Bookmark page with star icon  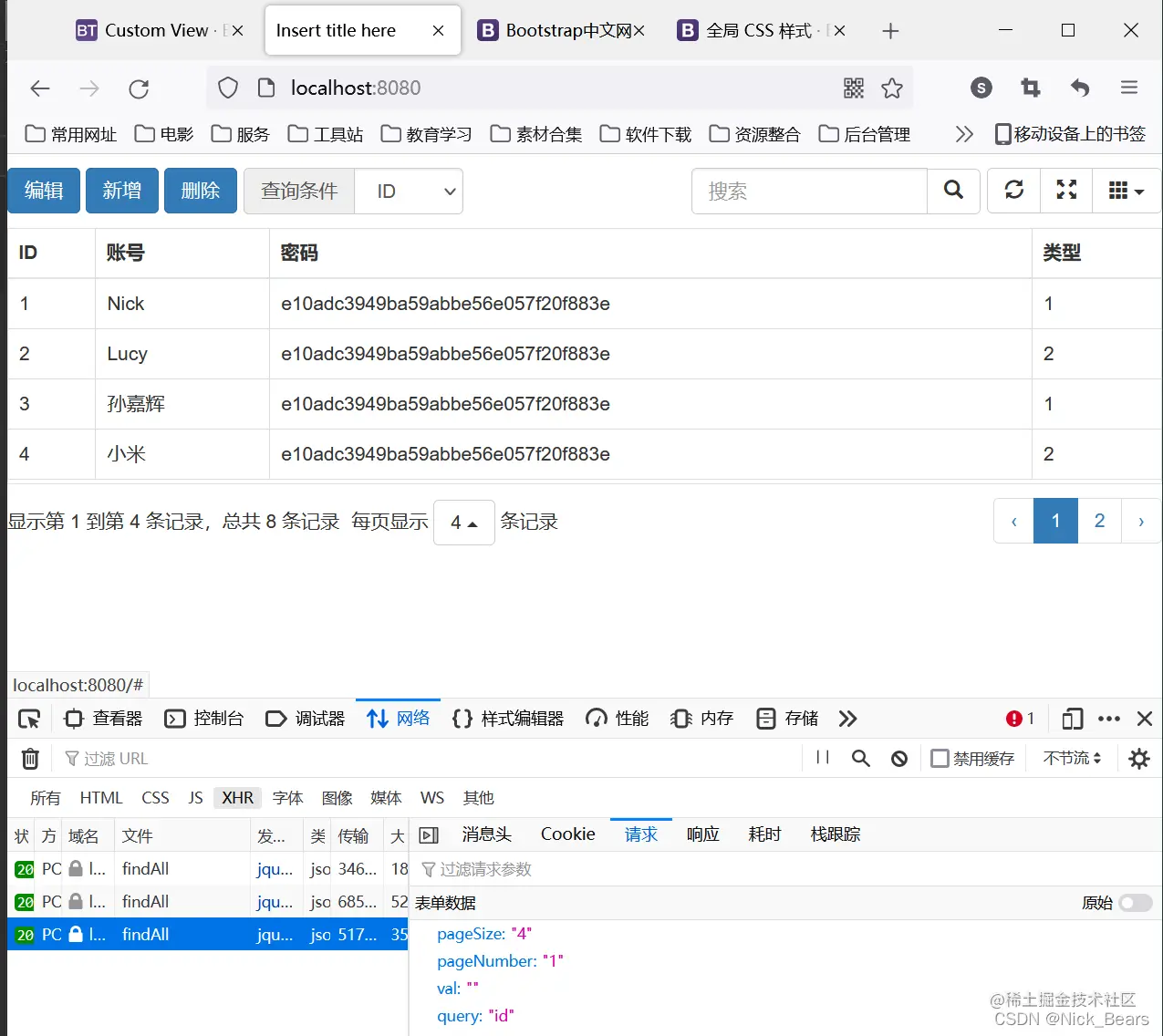coord(892,88)
